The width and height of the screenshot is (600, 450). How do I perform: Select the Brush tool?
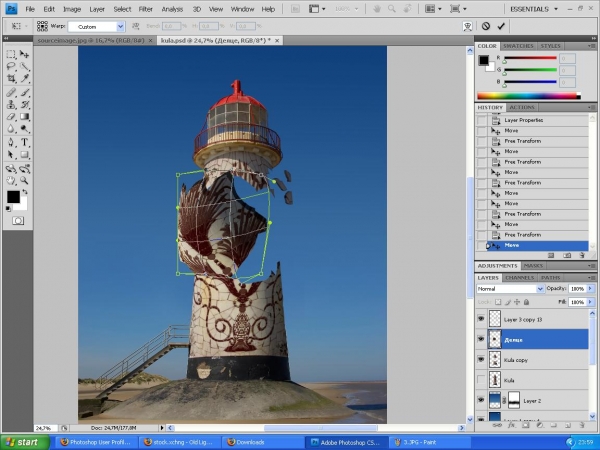pos(24,92)
